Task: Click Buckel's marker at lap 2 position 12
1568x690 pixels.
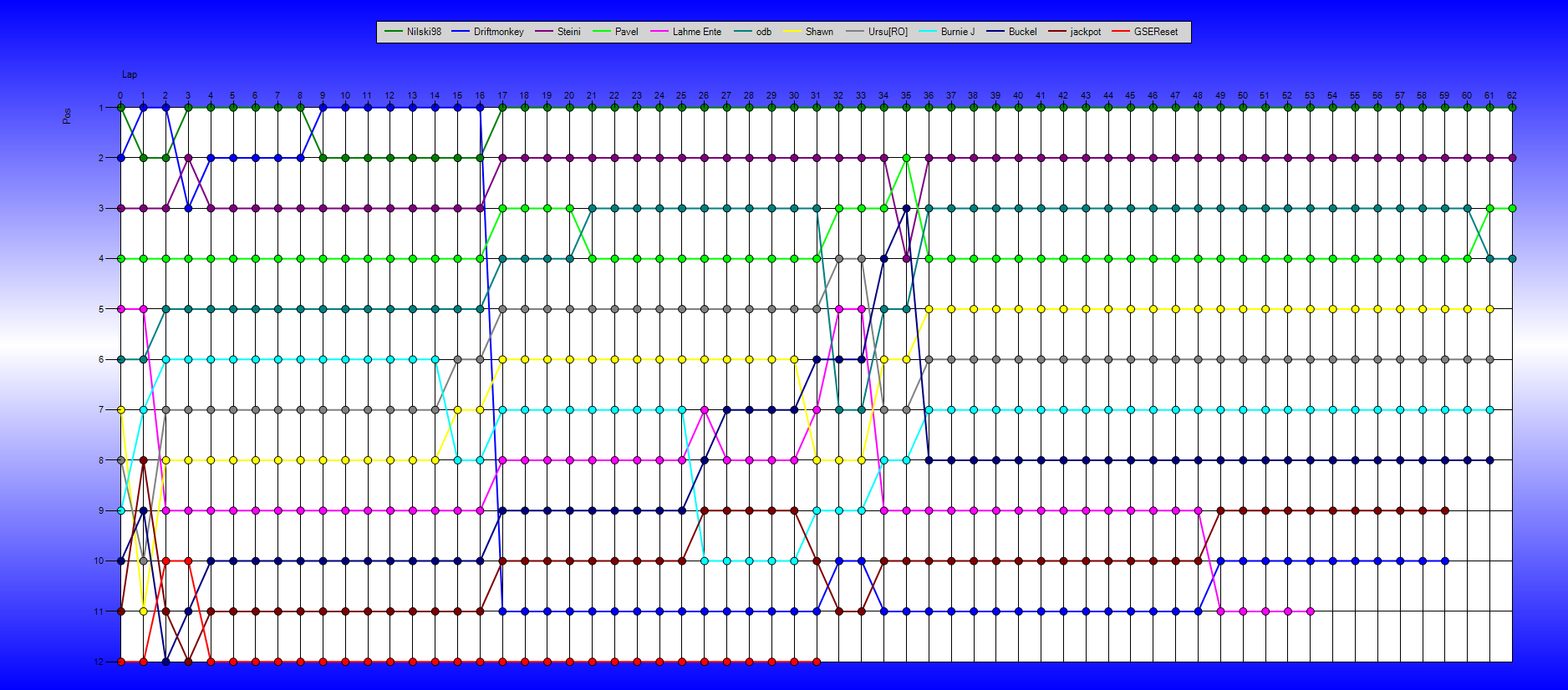Action: [x=165, y=662]
